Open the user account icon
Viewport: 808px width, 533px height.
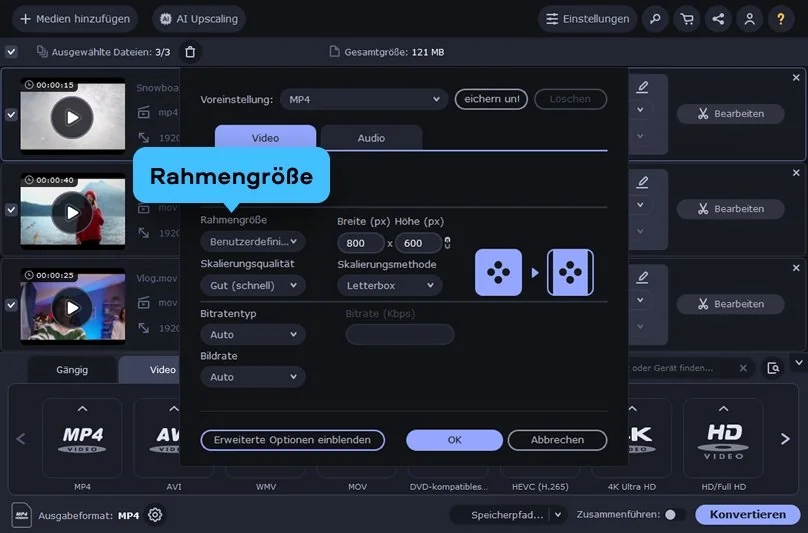(749, 19)
